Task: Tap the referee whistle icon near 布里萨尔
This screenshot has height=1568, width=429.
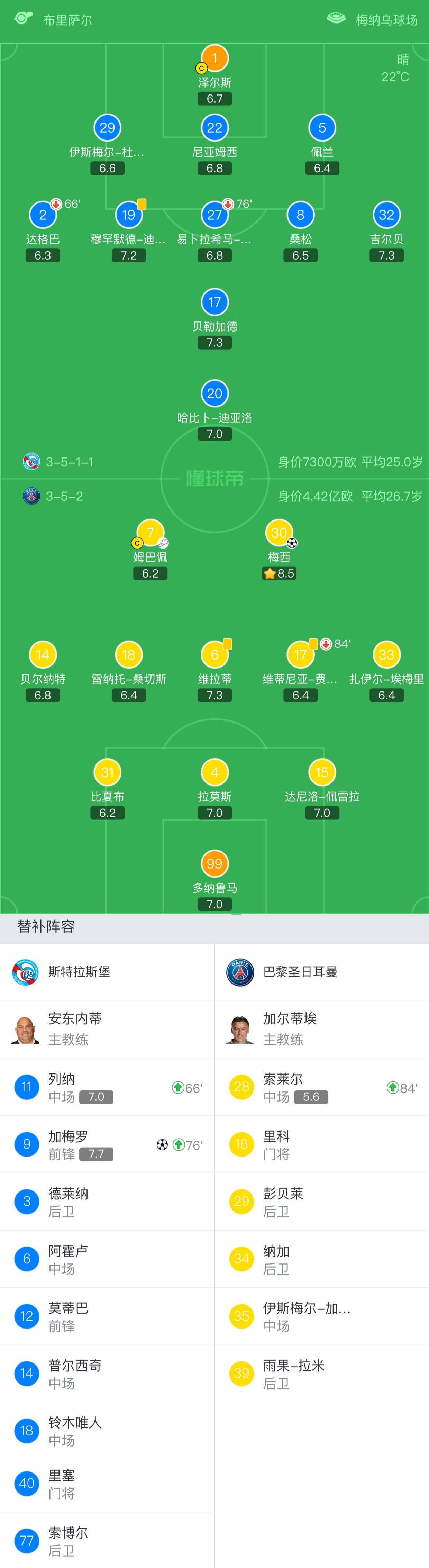Action: (x=22, y=18)
